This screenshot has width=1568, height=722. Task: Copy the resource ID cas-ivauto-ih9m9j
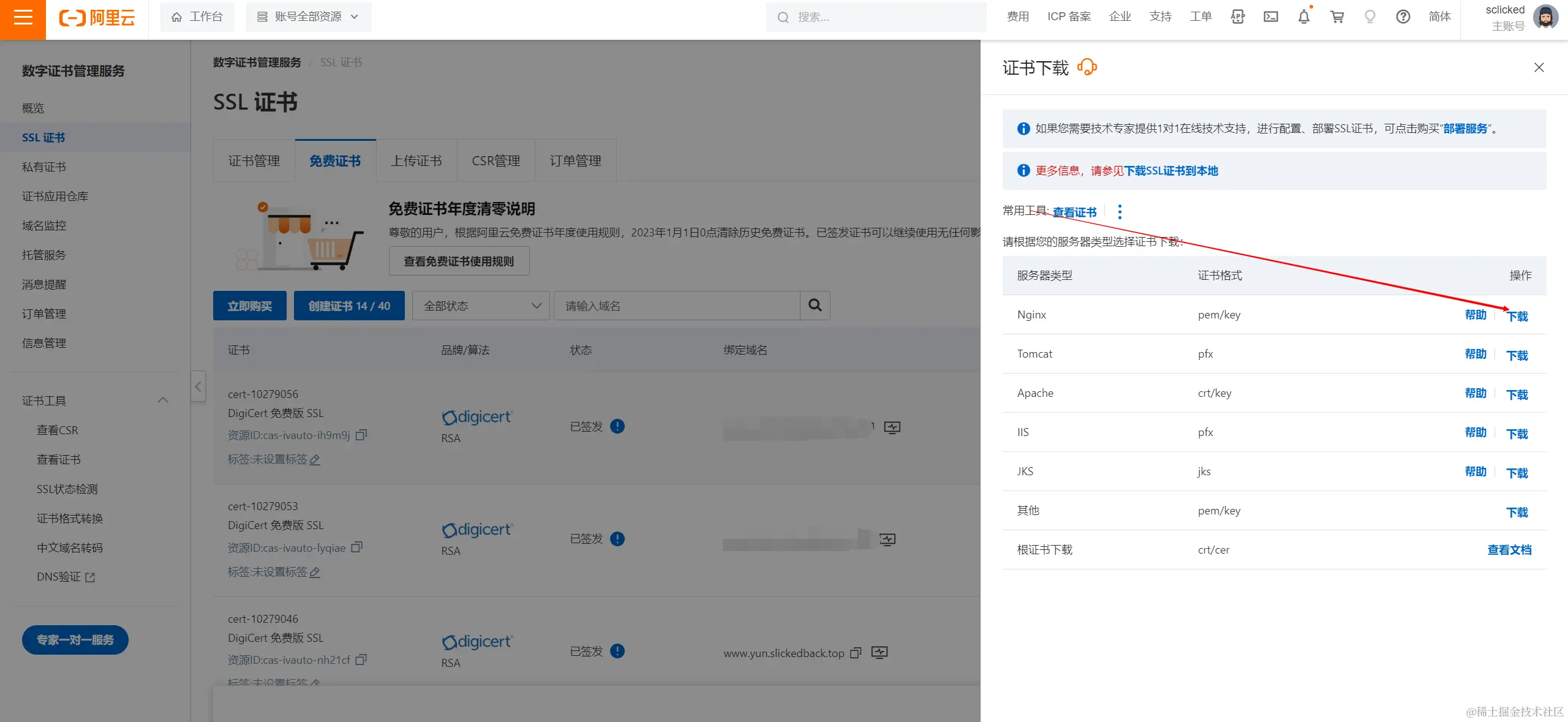pyautogui.click(x=361, y=435)
